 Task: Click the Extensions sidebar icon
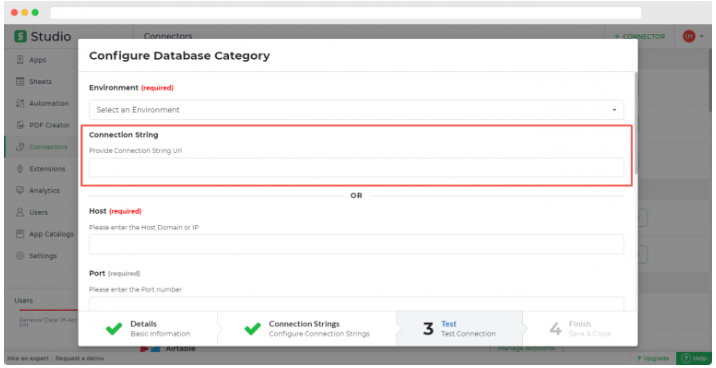pyautogui.click(x=20, y=168)
